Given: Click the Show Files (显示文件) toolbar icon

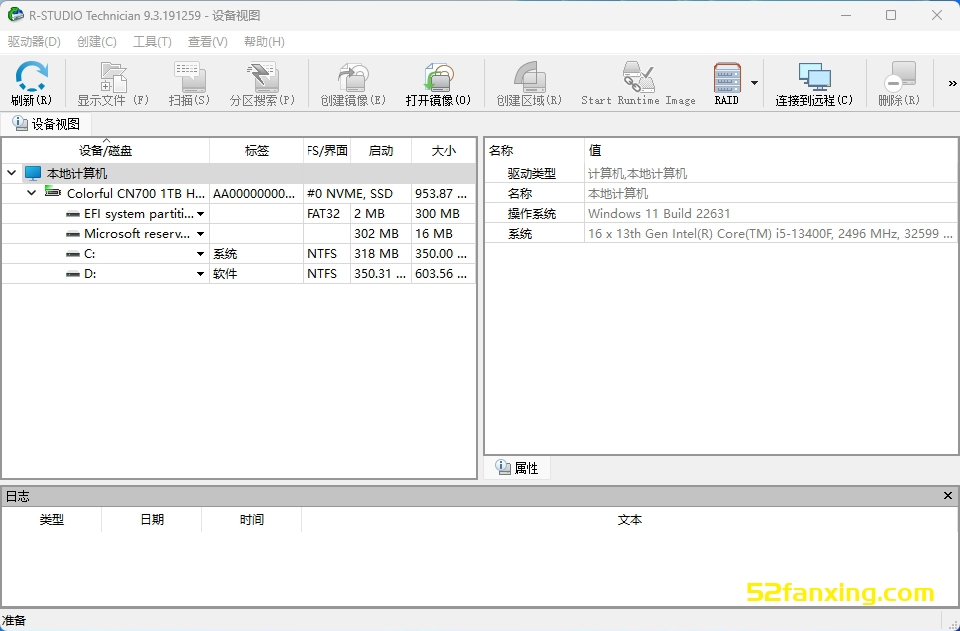Looking at the screenshot, I should 113,77.
